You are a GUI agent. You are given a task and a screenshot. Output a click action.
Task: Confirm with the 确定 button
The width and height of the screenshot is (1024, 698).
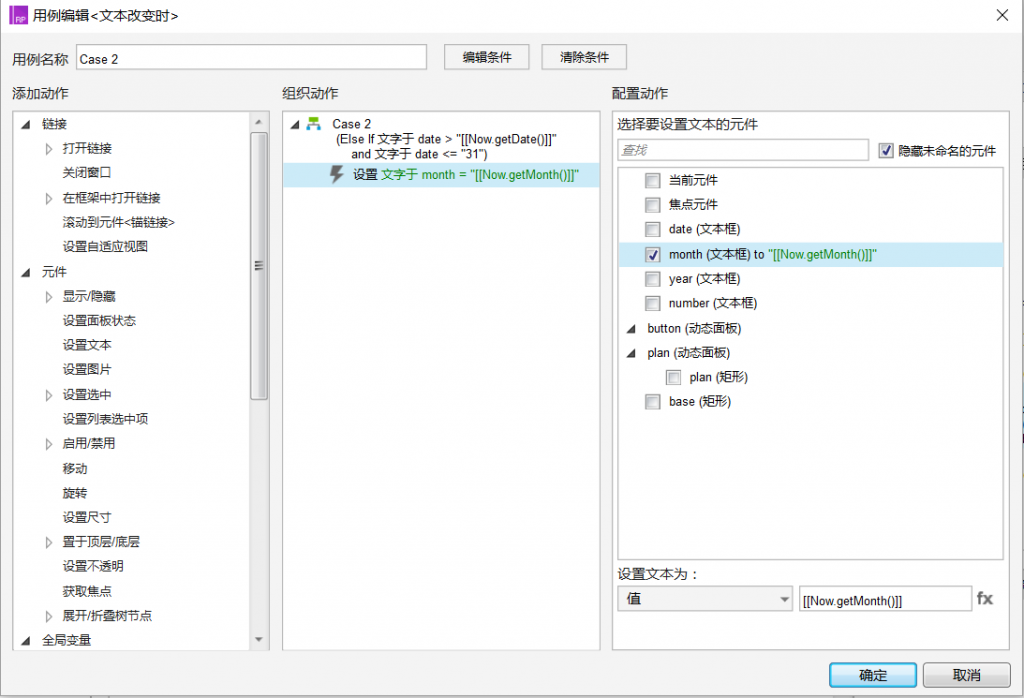(x=872, y=675)
